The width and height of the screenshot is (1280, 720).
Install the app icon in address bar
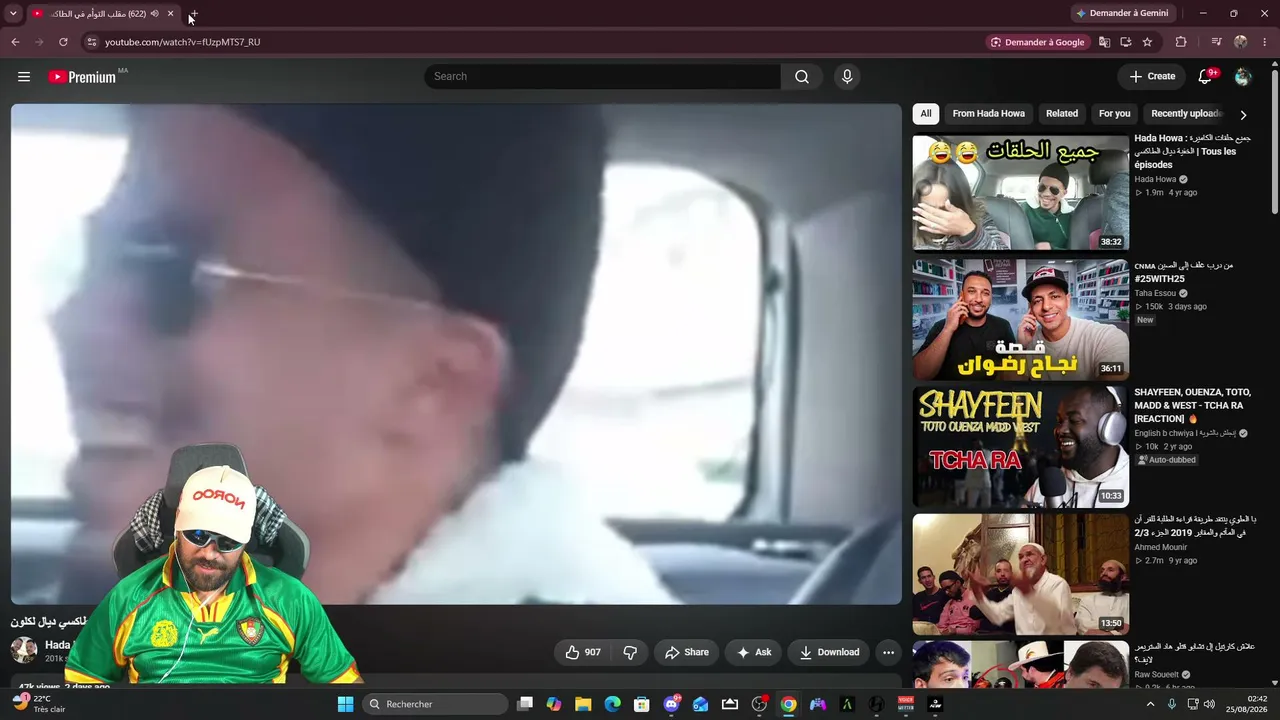coord(1125,42)
